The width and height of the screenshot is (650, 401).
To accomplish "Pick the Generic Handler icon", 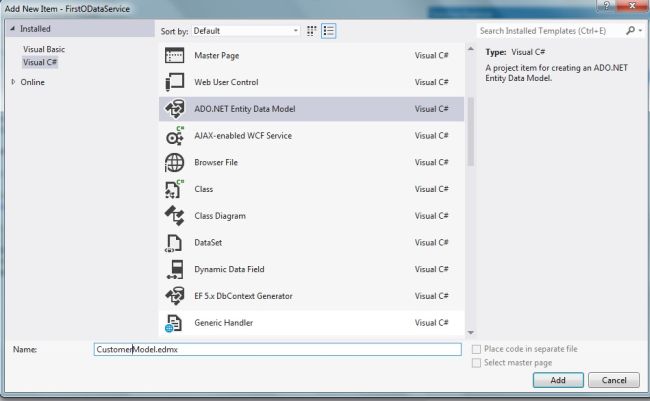I will 174,323.
